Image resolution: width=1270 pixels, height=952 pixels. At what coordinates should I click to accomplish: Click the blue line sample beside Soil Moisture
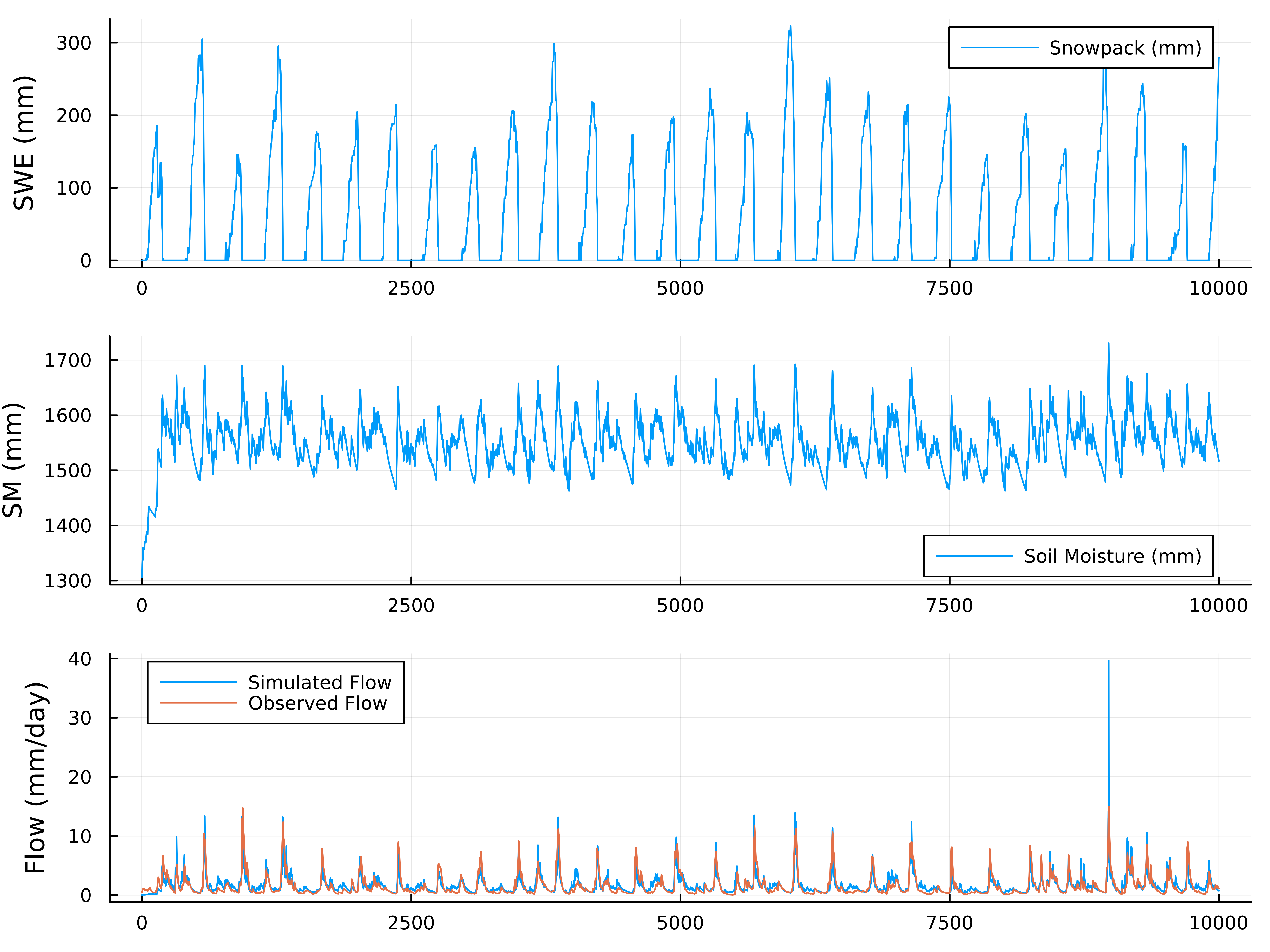point(974,556)
